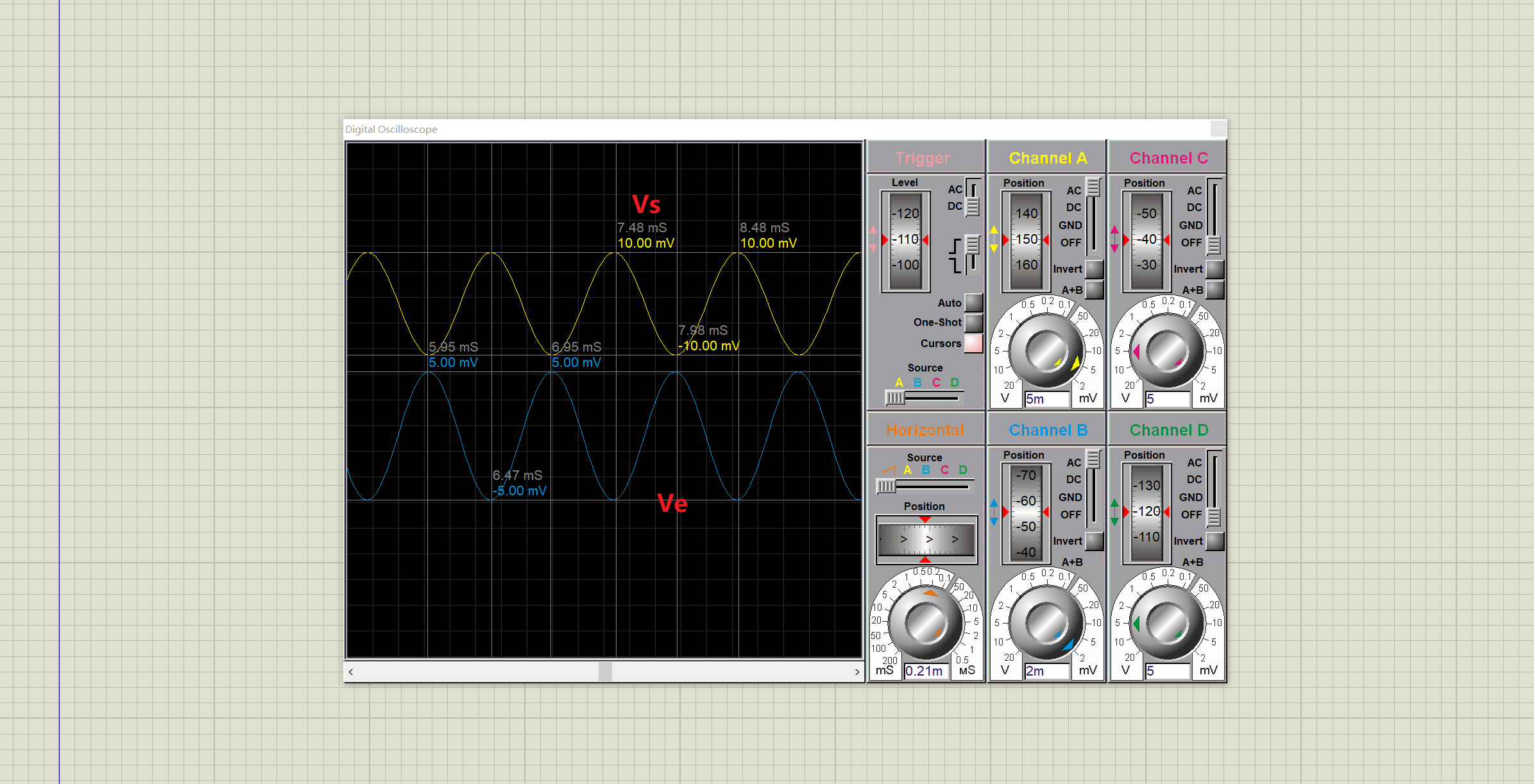Screen dimensions: 1534x784
Task: Click the Channel A Position thumbwheel
Action: coord(1026,239)
